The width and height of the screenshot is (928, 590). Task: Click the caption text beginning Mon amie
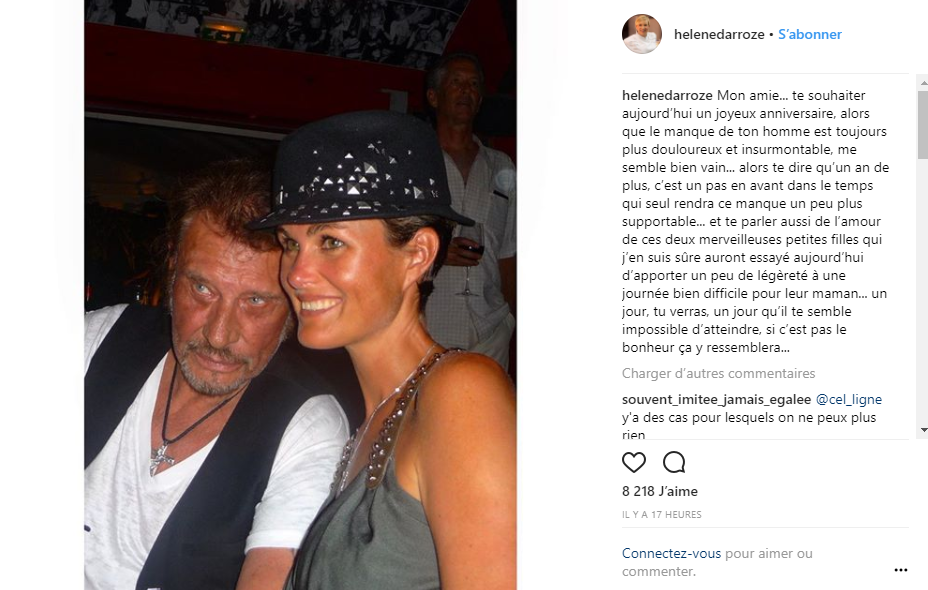(756, 221)
